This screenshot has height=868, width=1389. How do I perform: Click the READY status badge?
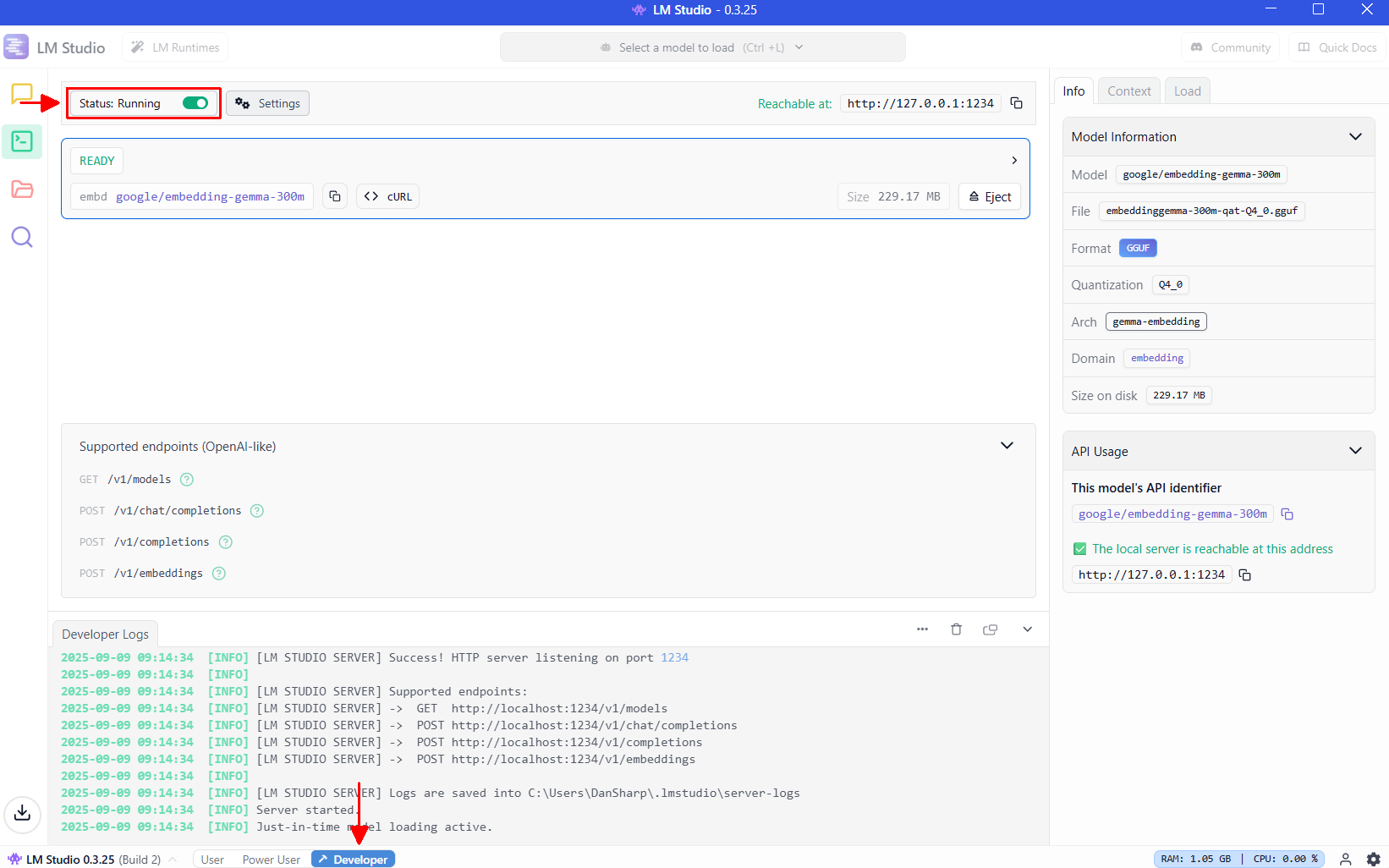tap(97, 161)
